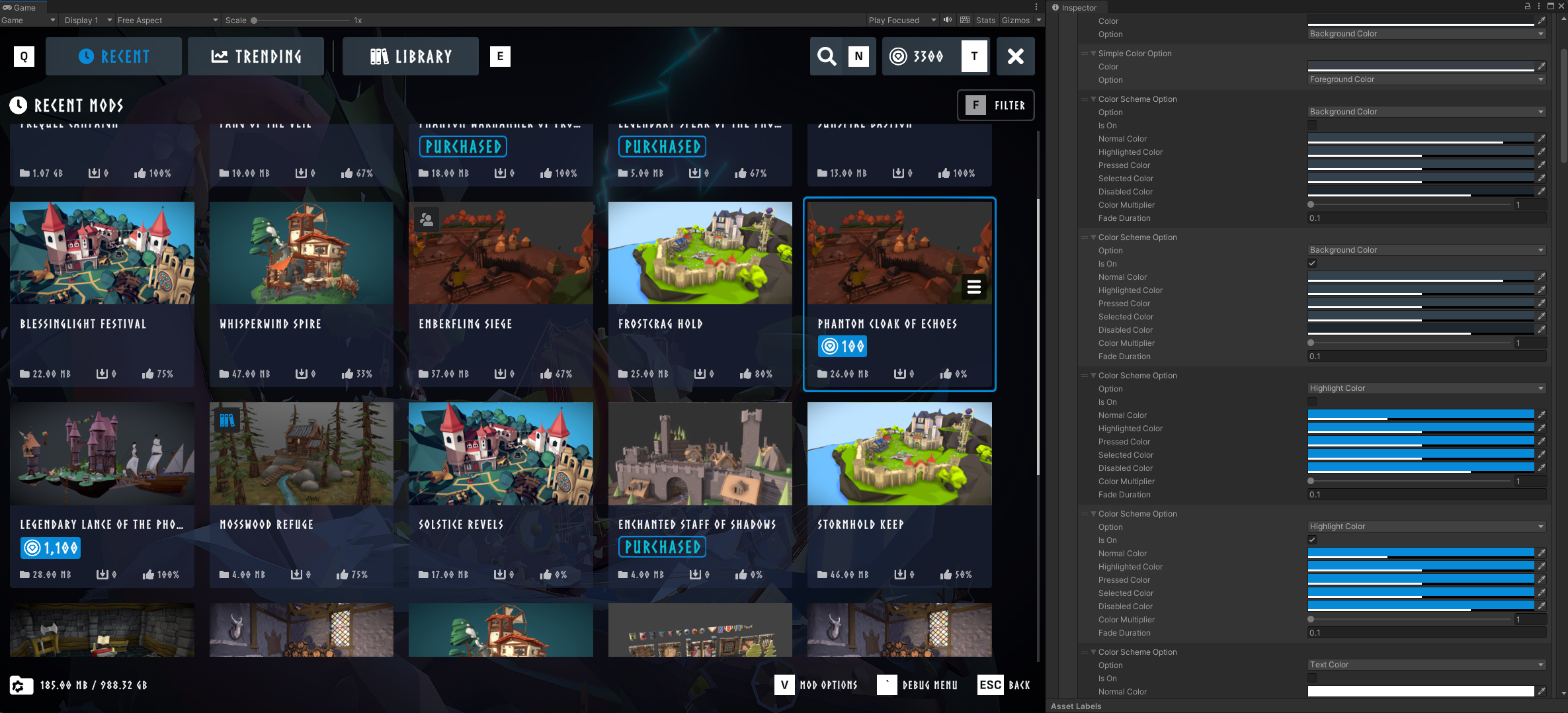1568x713 pixels.
Task: Close the mod browser with the X icon
Action: coord(1016,56)
